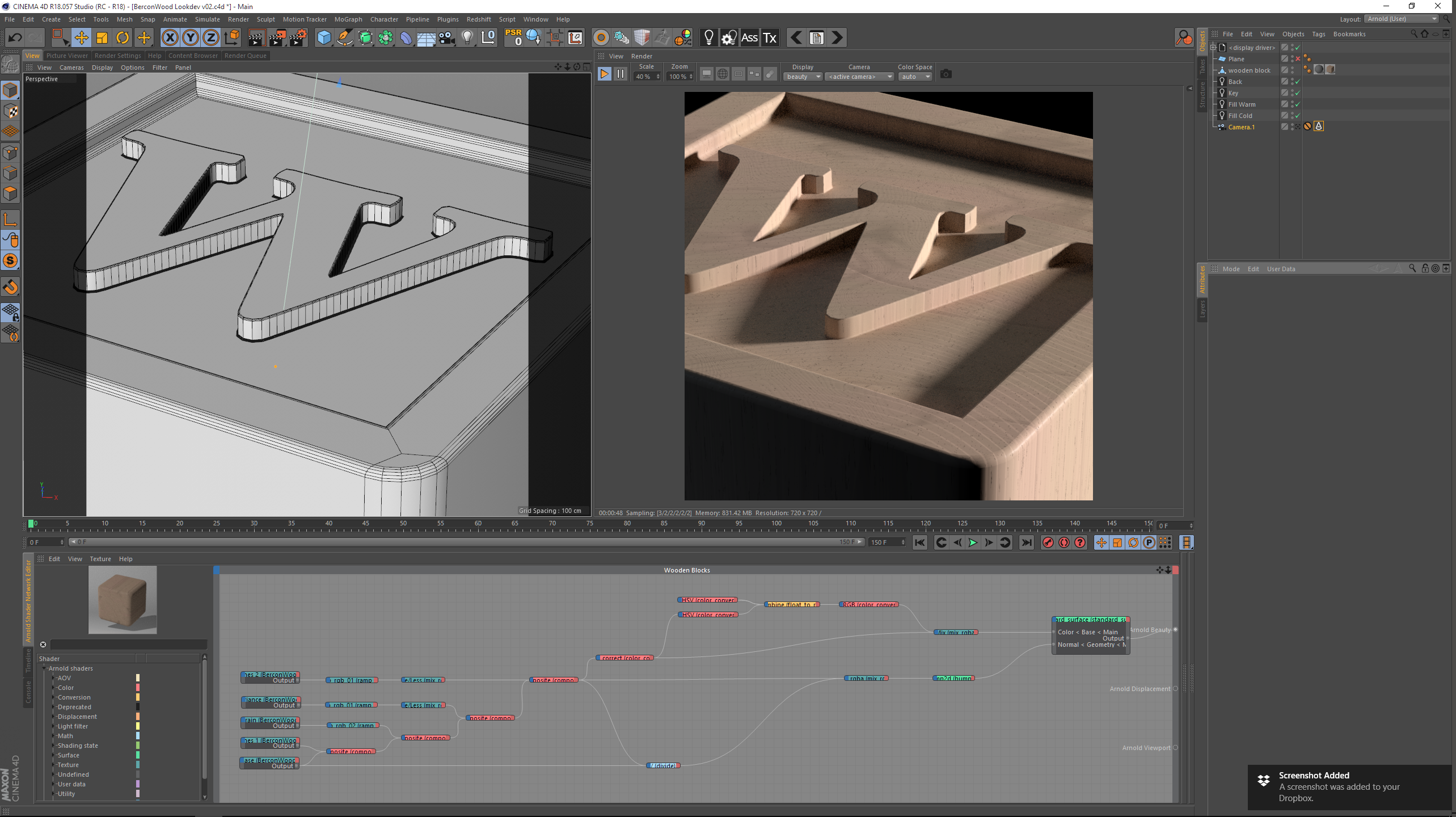1456x817 pixels.
Task: Enable the Plane object's red X tag
Action: tap(1298, 59)
